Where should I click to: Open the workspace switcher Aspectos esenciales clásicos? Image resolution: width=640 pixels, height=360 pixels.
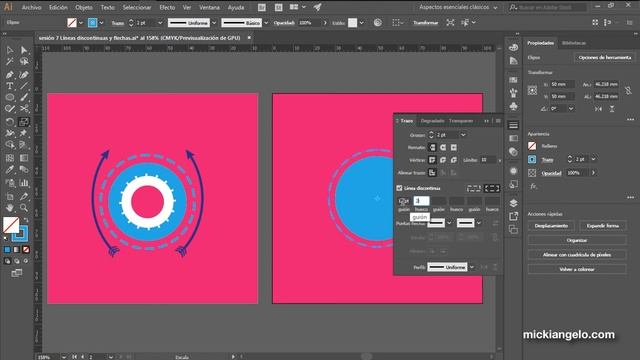tap(458, 7)
